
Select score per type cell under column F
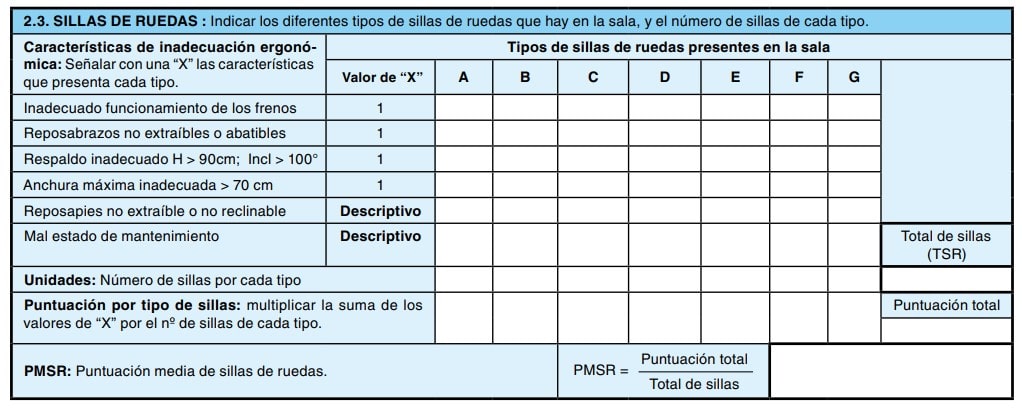[x=798, y=318]
